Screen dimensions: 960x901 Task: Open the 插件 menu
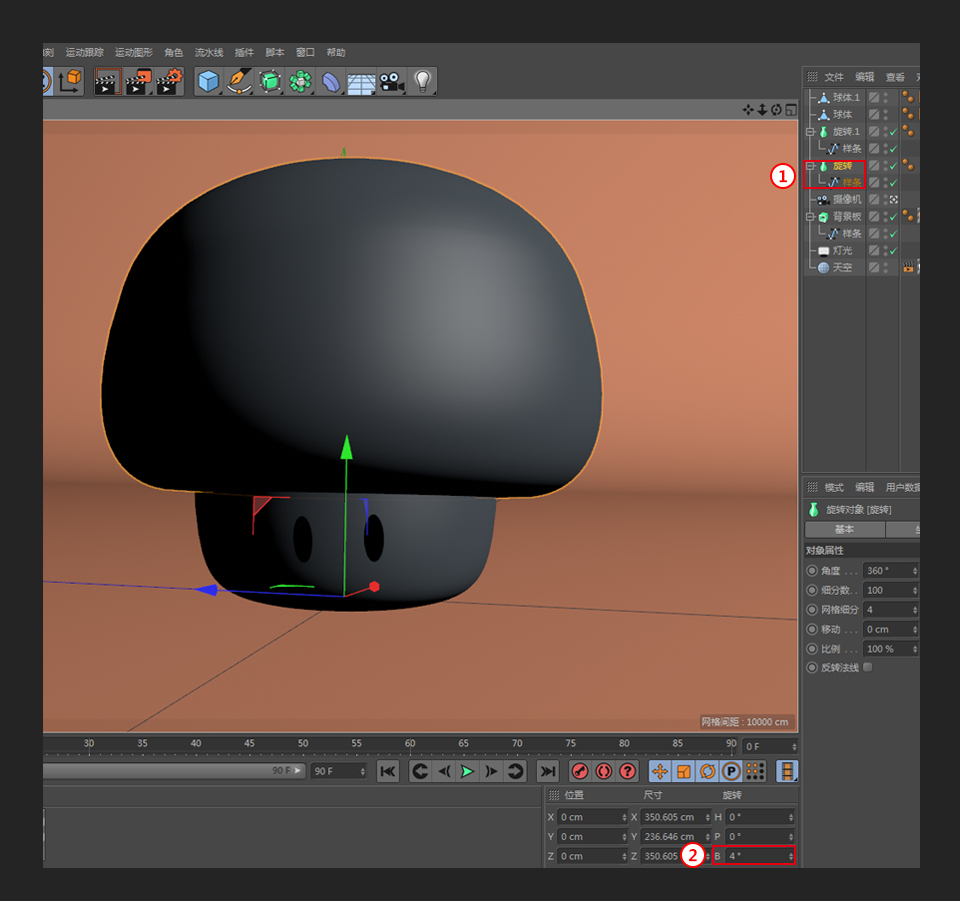(x=244, y=52)
